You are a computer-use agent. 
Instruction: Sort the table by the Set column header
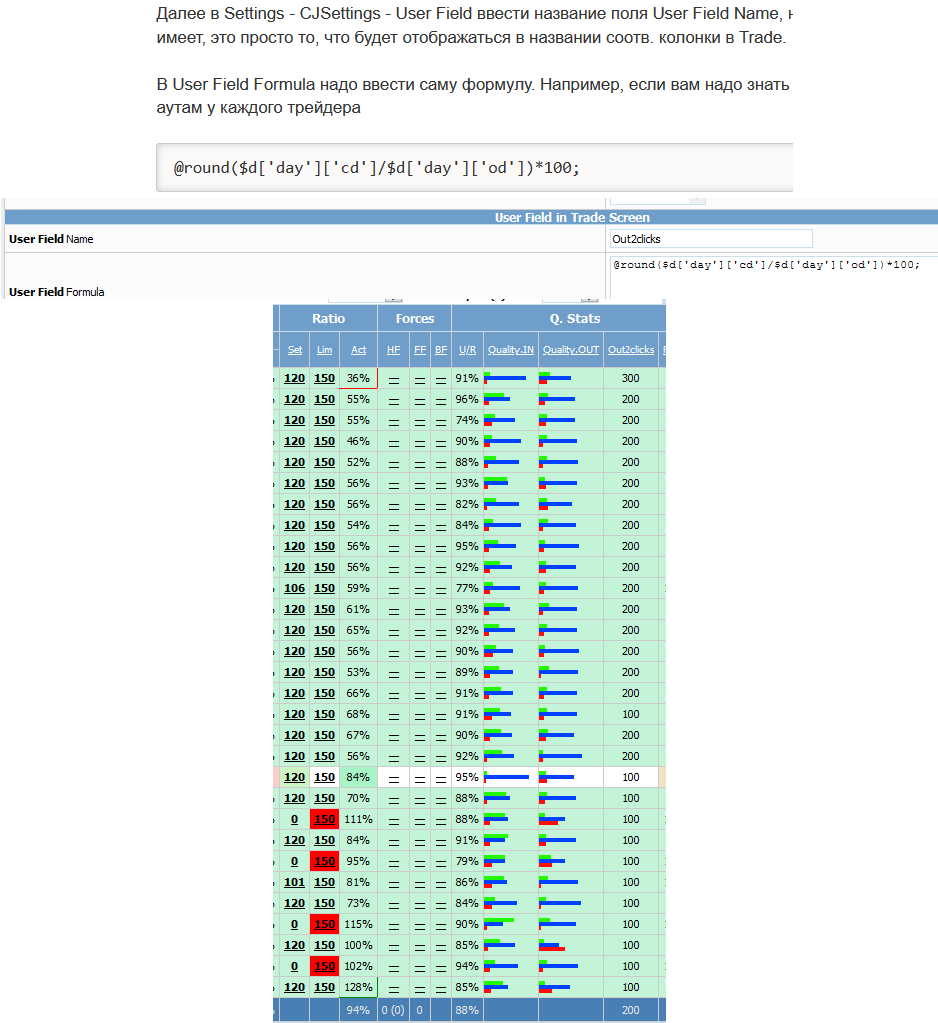click(x=295, y=350)
